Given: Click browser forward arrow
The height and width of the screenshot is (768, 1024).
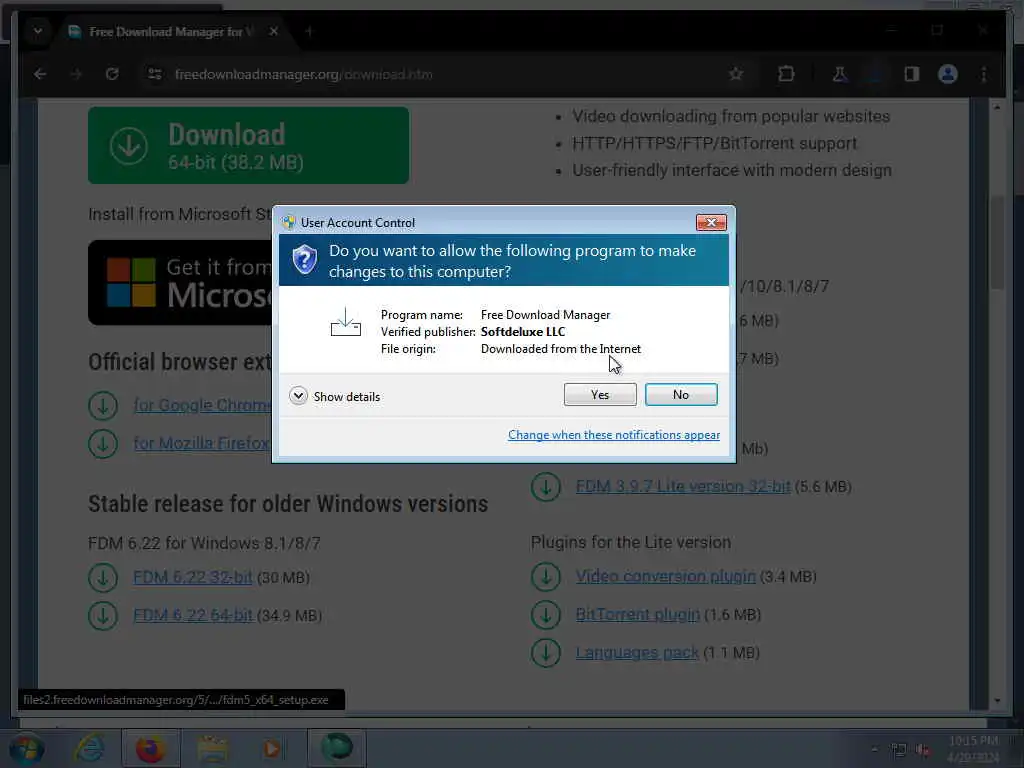Looking at the screenshot, I should click(x=76, y=74).
